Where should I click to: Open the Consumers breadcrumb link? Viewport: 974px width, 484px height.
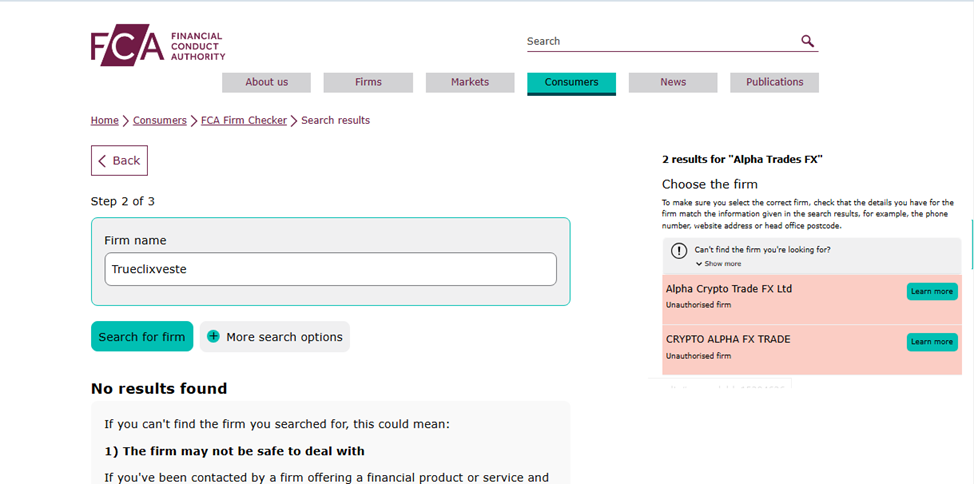click(160, 121)
